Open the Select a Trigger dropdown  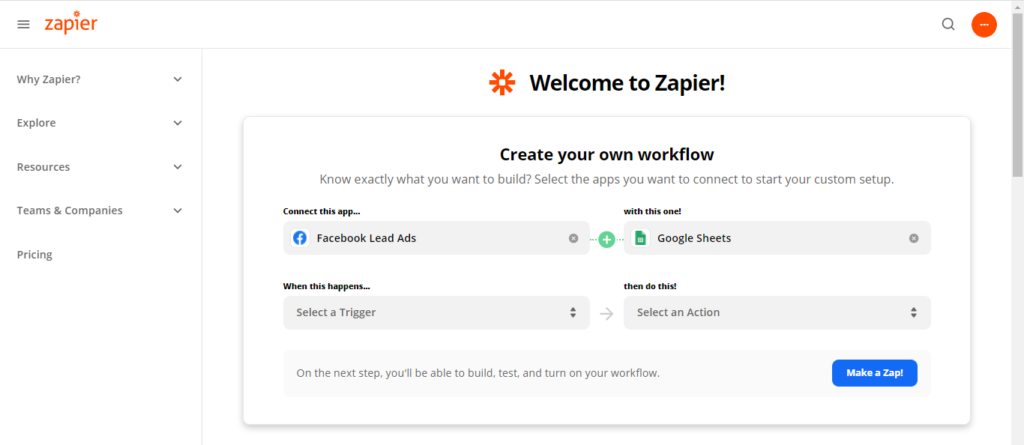[x=436, y=312]
